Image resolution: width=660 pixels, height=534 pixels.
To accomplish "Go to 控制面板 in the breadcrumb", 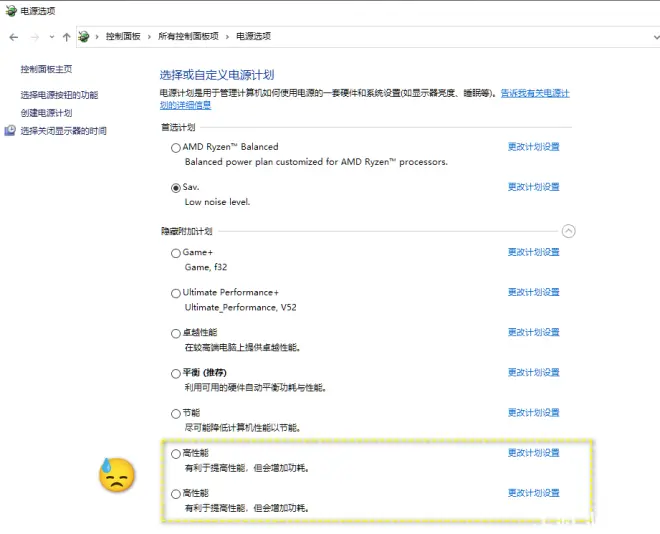I will 123,37.
